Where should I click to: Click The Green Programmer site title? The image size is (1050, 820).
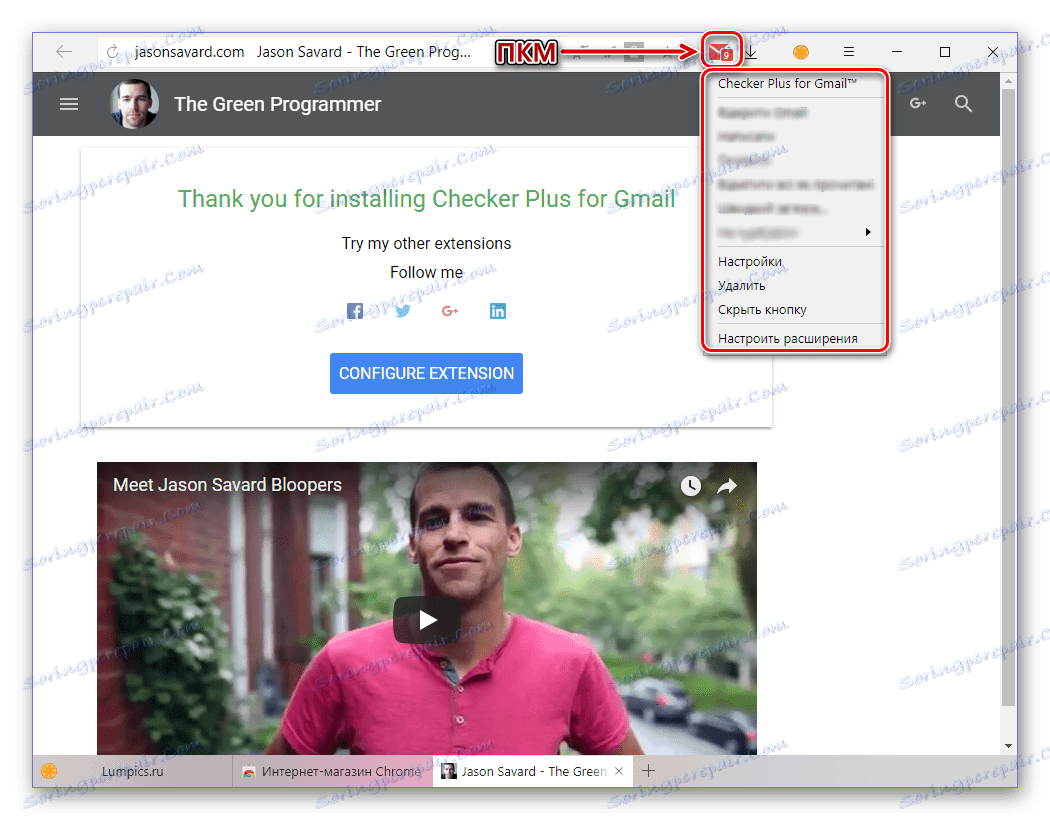point(277,104)
